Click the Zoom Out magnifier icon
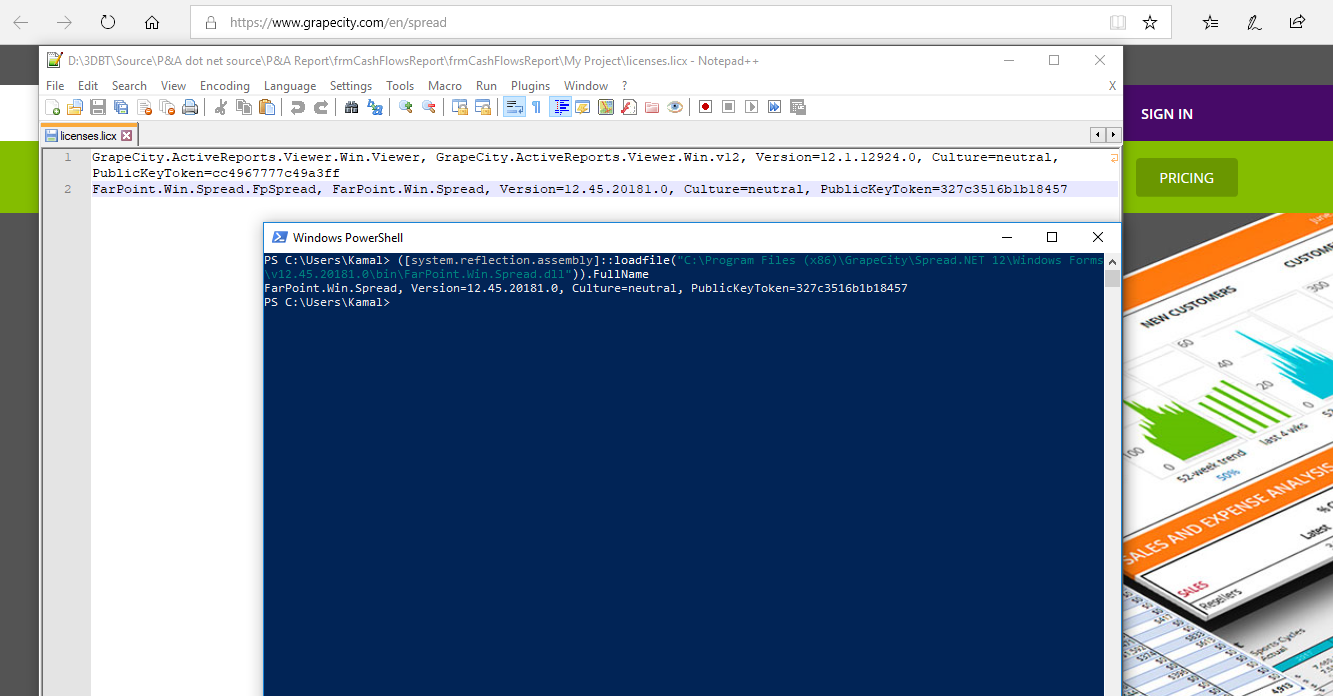Screen dimensions: 1333x696 click(429, 107)
